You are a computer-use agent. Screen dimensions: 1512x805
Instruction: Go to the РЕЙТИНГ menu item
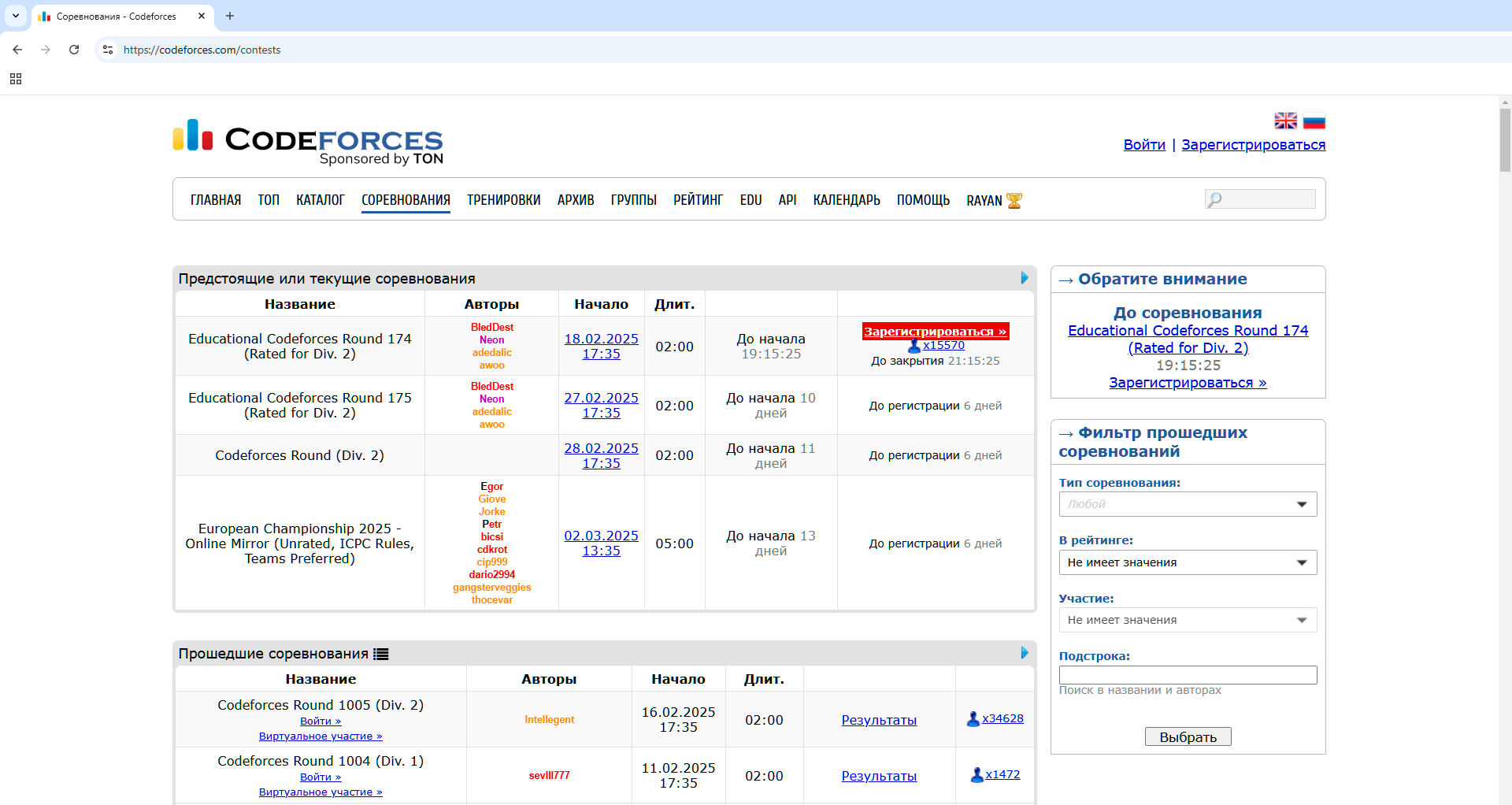coord(698,200)
